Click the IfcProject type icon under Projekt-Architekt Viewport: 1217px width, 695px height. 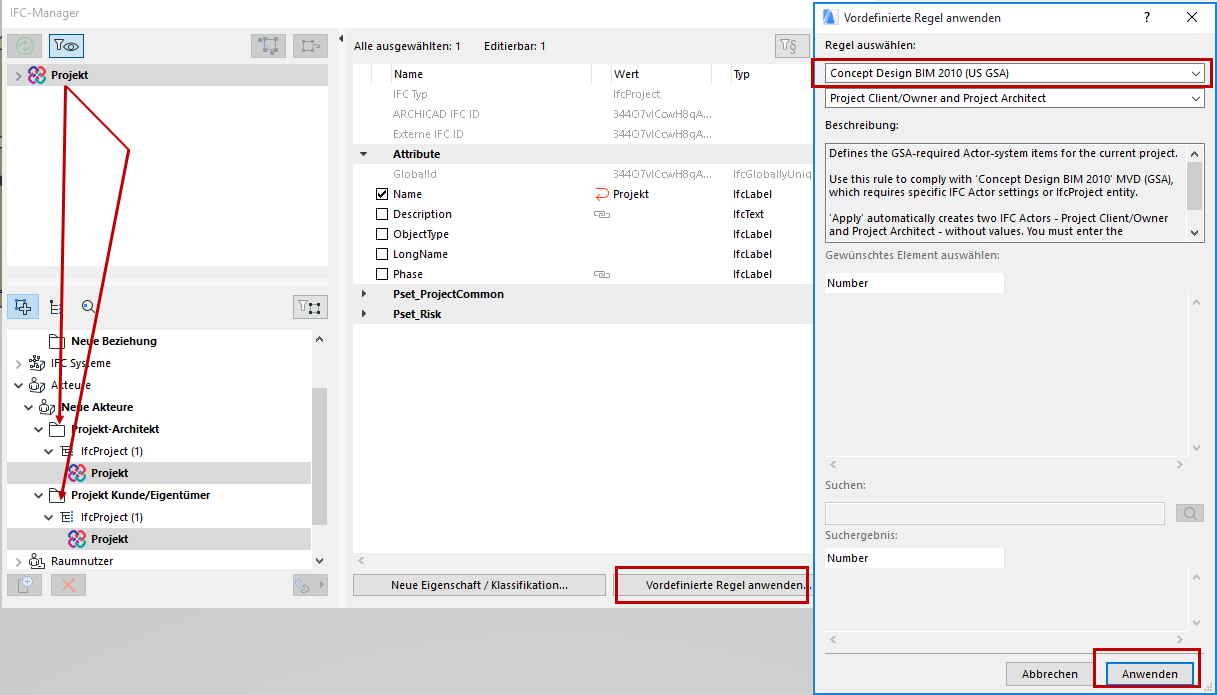pos(67,451)
